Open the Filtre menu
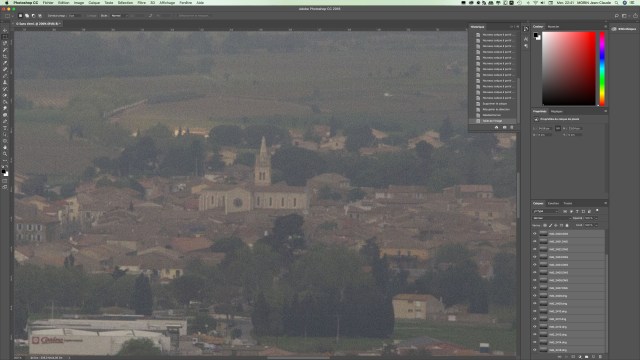Viewport: 640px width, 360px height. pyautogui.click(x=141, y=2)
